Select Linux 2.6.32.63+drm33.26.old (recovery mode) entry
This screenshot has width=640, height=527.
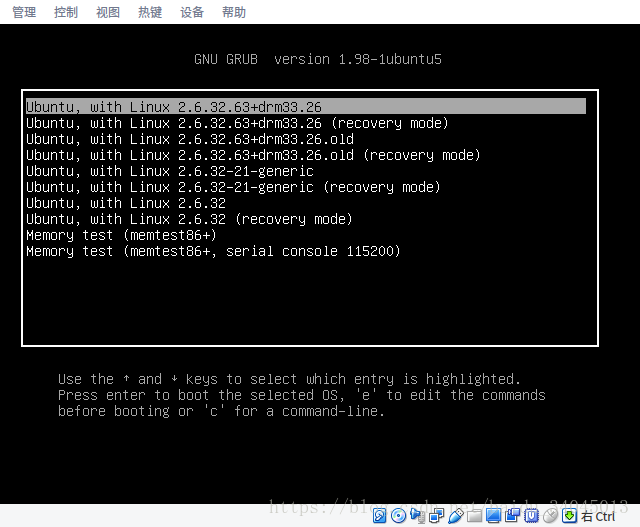[253, 155]
